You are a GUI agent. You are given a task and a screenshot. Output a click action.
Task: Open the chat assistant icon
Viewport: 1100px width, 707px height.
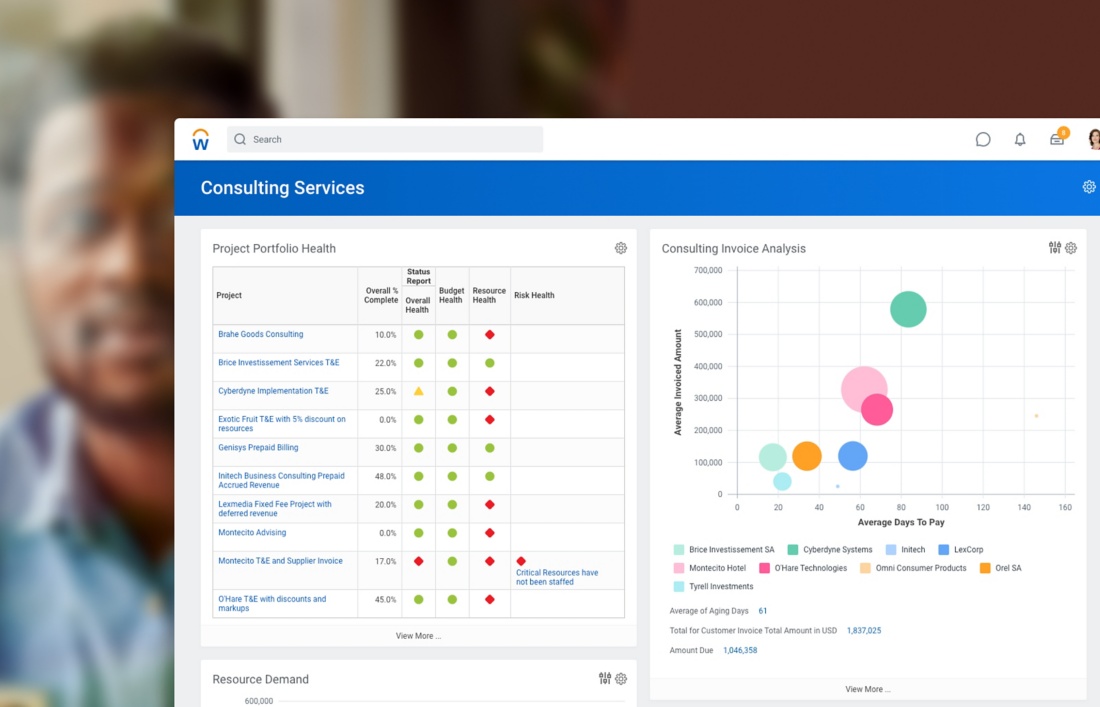pos(983,140)
